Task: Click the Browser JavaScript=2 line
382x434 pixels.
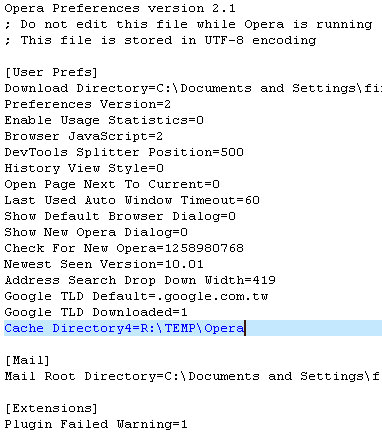Action: point(83,136)
